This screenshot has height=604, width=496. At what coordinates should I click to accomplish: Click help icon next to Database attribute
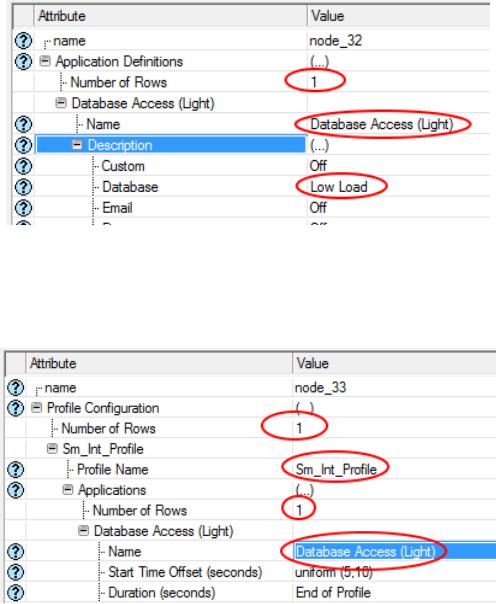[x=23, y=187]
